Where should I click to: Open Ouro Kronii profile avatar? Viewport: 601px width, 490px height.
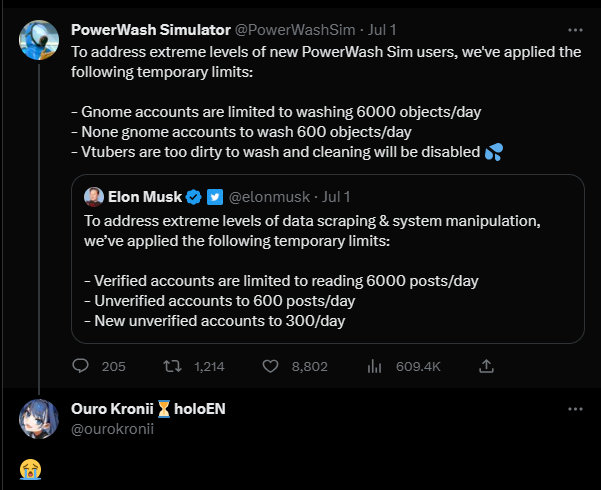pos(39,419)
